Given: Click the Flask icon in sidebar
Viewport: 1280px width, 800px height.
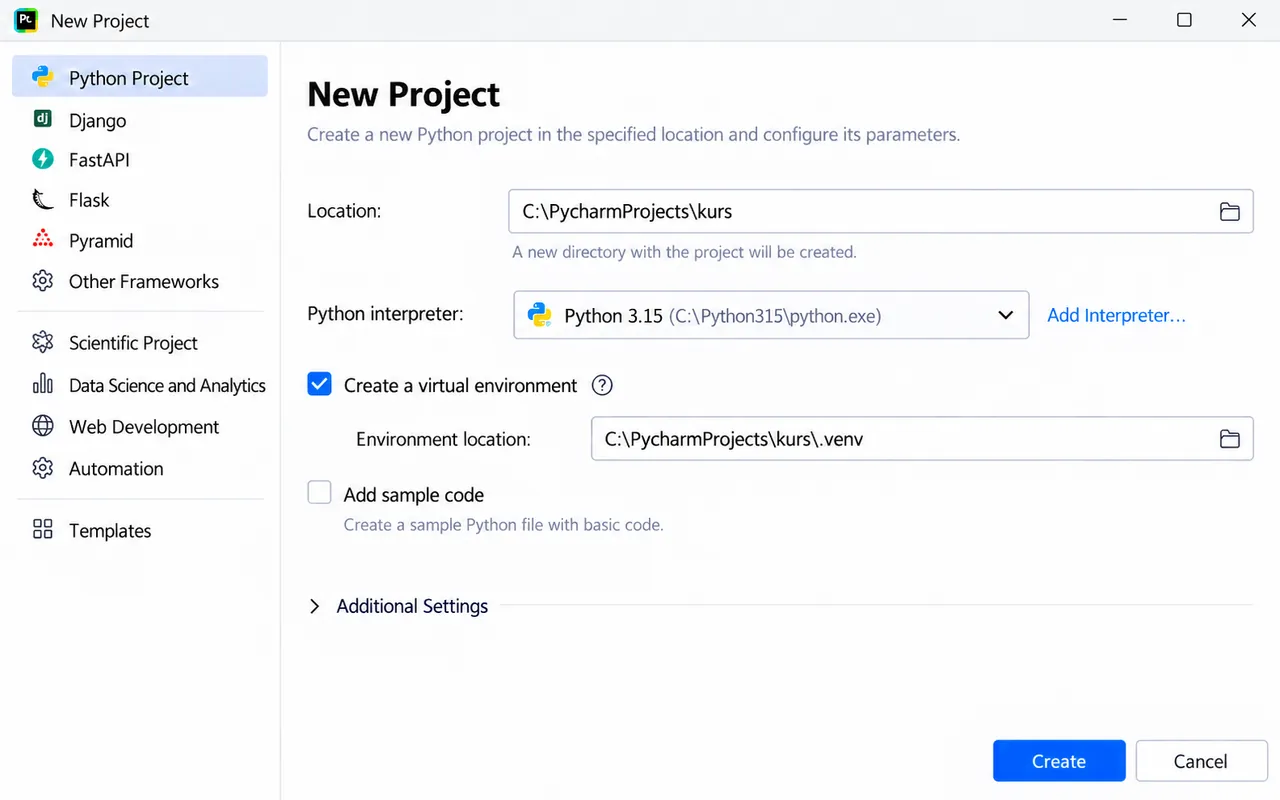Looking at the screenshot, I should pyautogui.click(x=42, y=200).
